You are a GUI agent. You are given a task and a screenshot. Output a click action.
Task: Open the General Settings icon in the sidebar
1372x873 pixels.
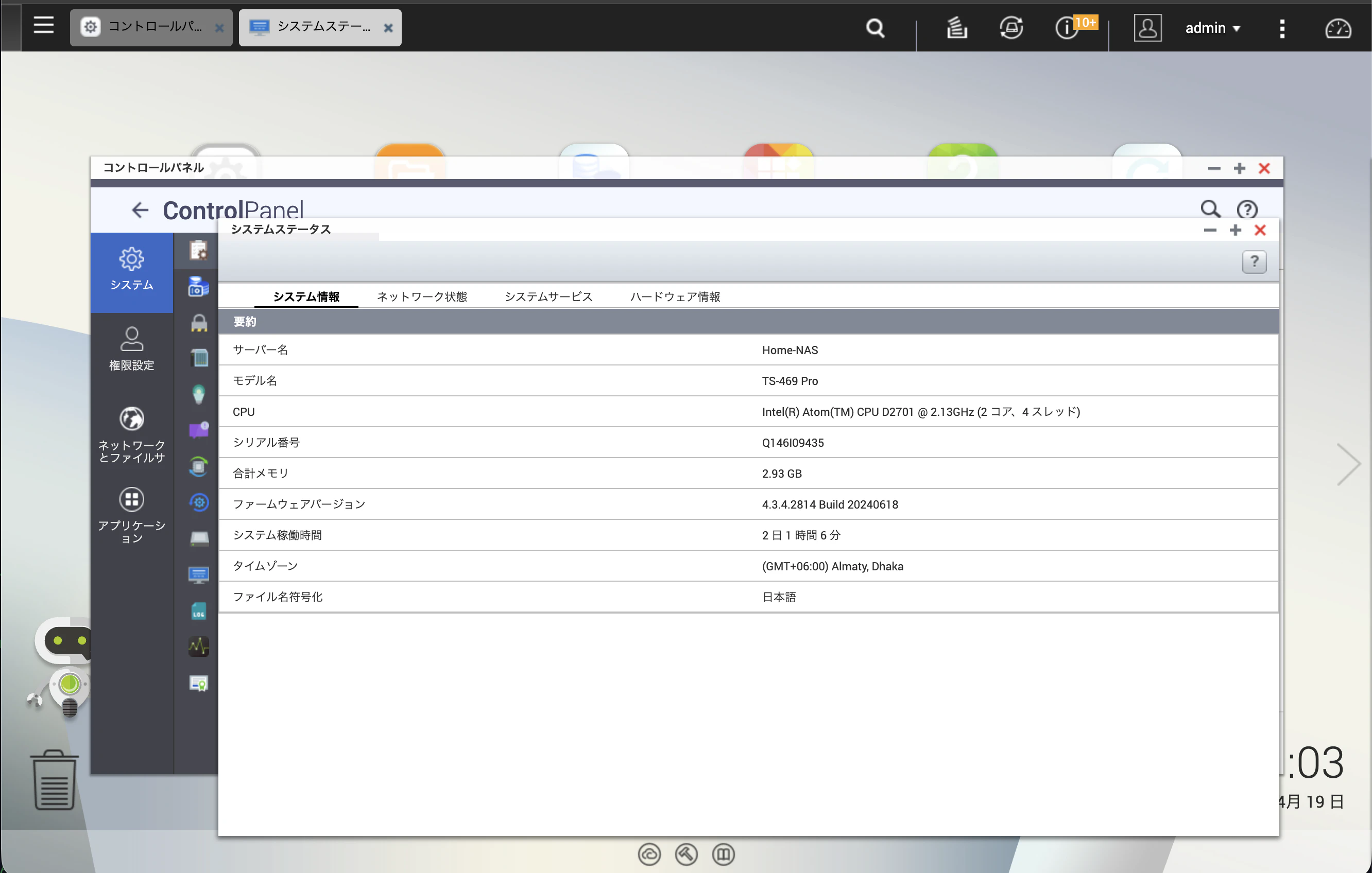(x=198, y=251)
